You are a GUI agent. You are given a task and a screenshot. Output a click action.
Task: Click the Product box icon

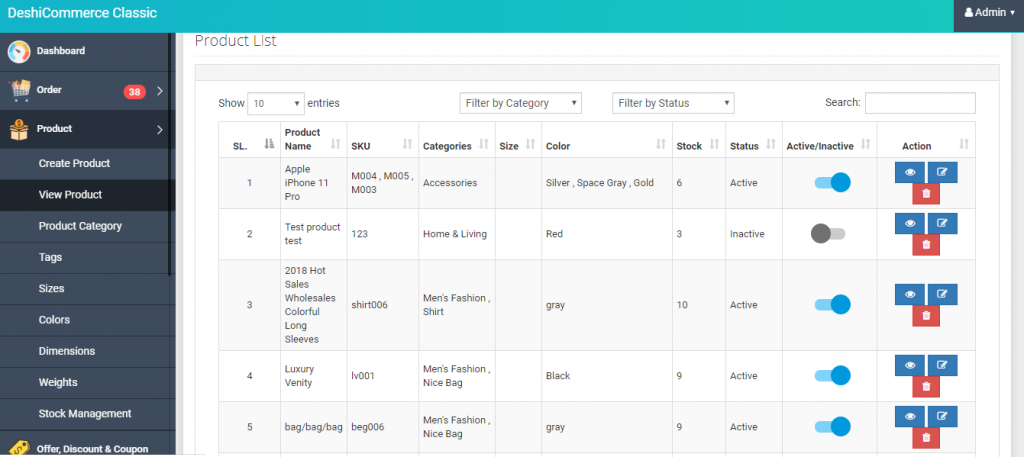pos(19,129)
